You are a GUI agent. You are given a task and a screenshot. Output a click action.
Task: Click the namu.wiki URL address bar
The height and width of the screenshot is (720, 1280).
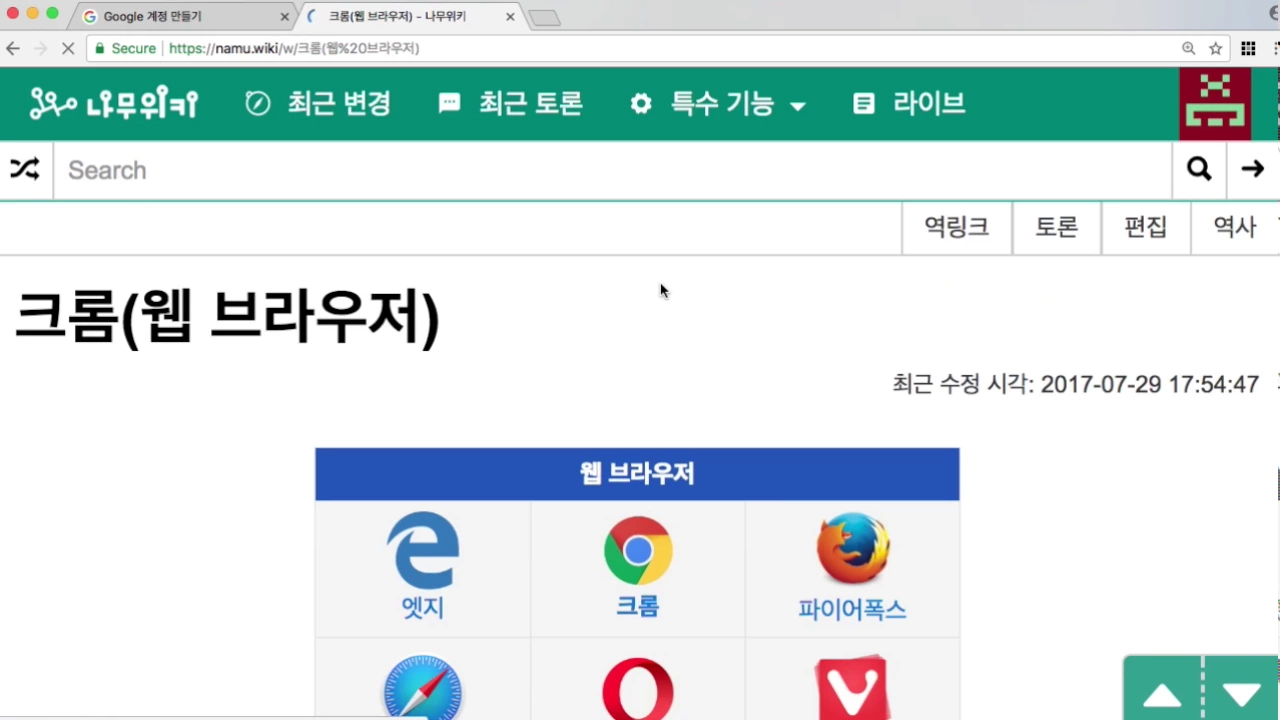pyautogui.click(x=660, y=48)
